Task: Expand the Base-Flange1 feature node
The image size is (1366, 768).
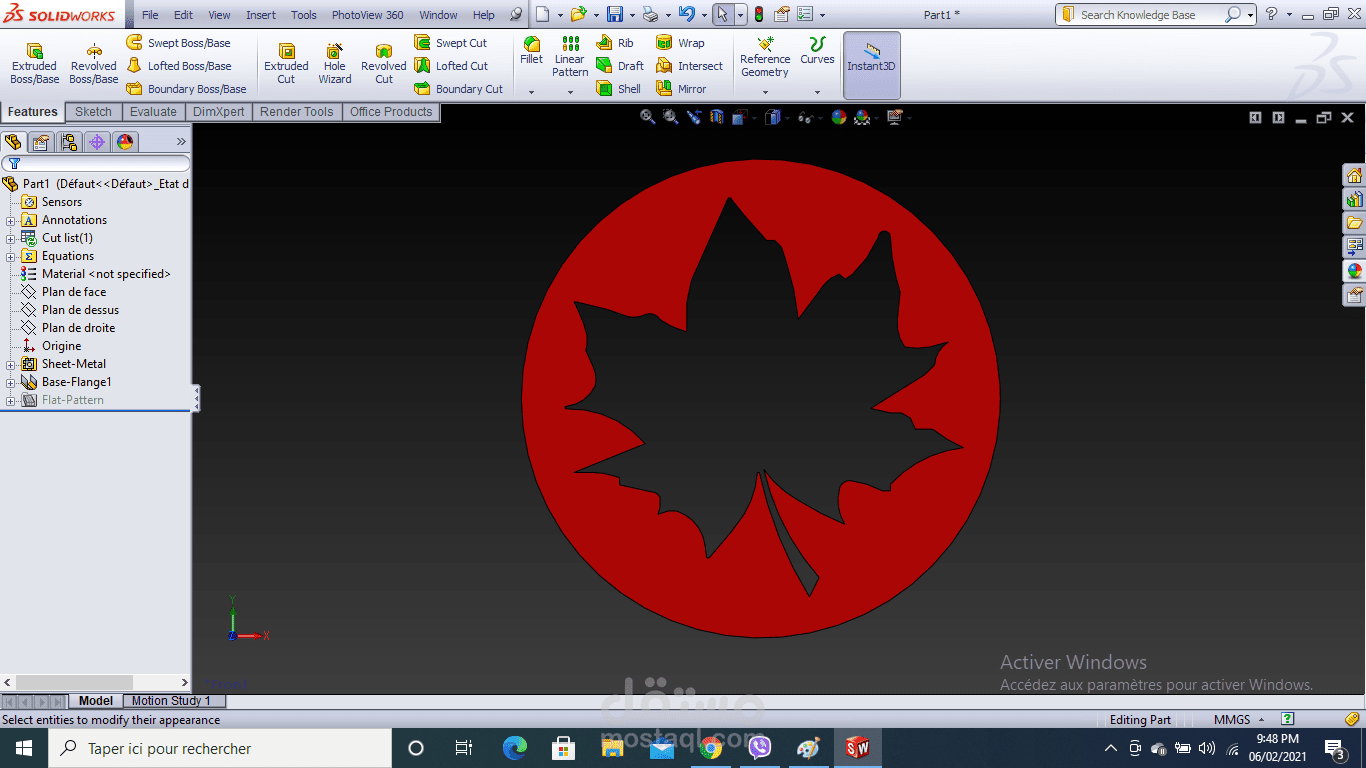Action: pos(11,382)
